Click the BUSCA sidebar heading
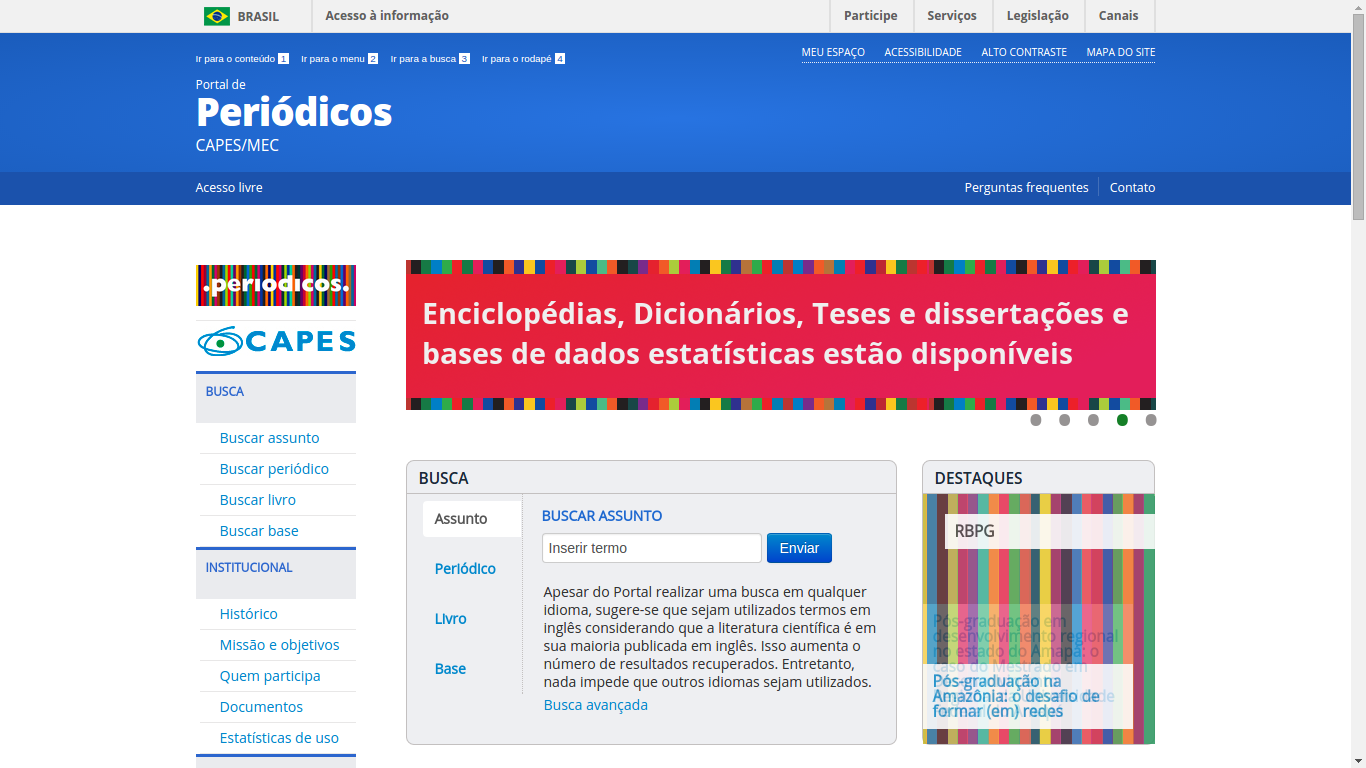Screen dimensions: 1366x768 (225, 392)
